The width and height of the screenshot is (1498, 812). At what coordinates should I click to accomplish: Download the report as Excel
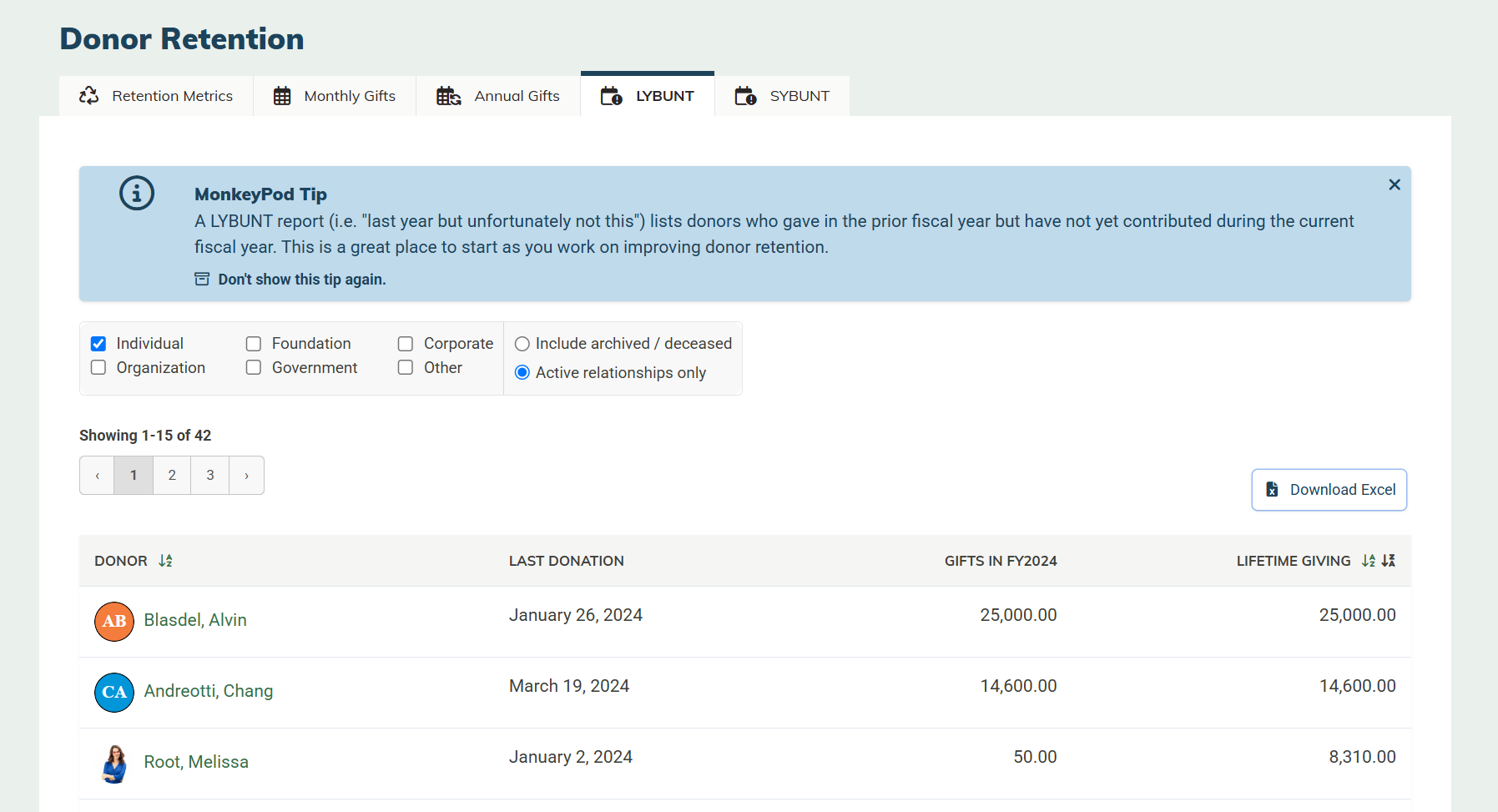point(1329,490)
